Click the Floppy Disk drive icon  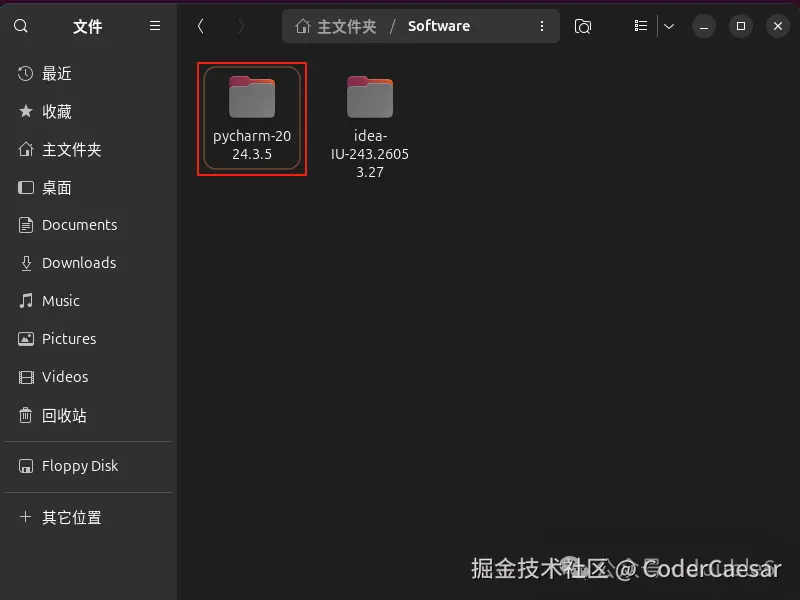click(26, 466)
